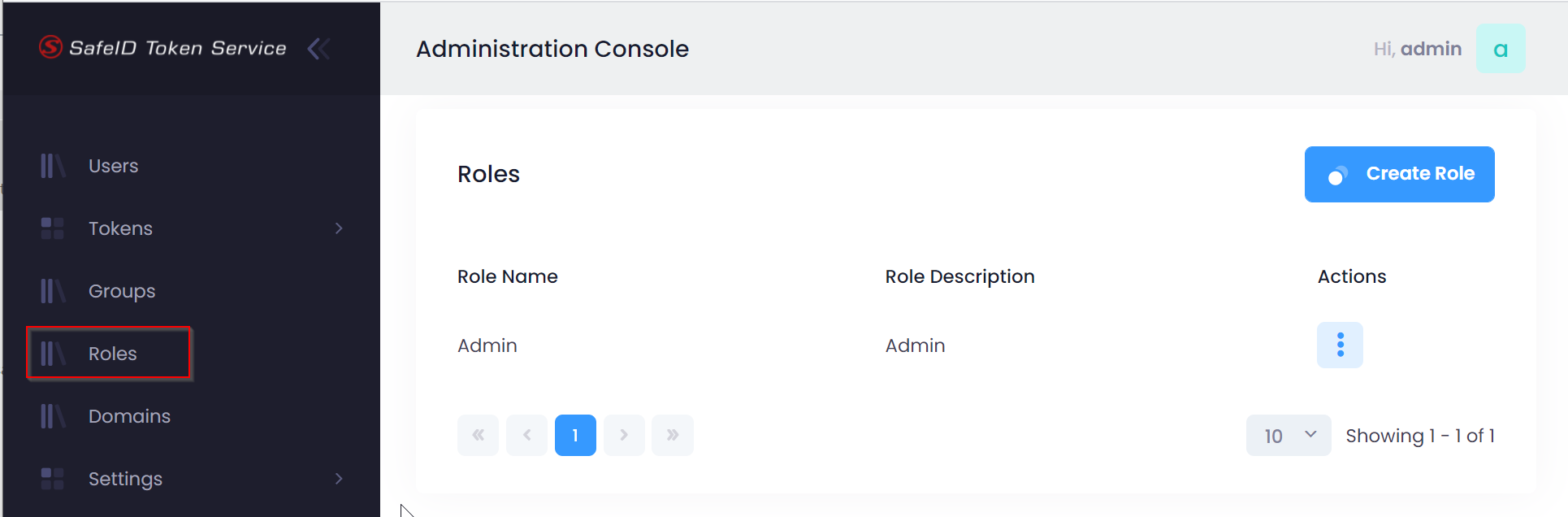1568x517 pixels.
Task: Open actions menu for Admin role
Action: click(1340, 345)
